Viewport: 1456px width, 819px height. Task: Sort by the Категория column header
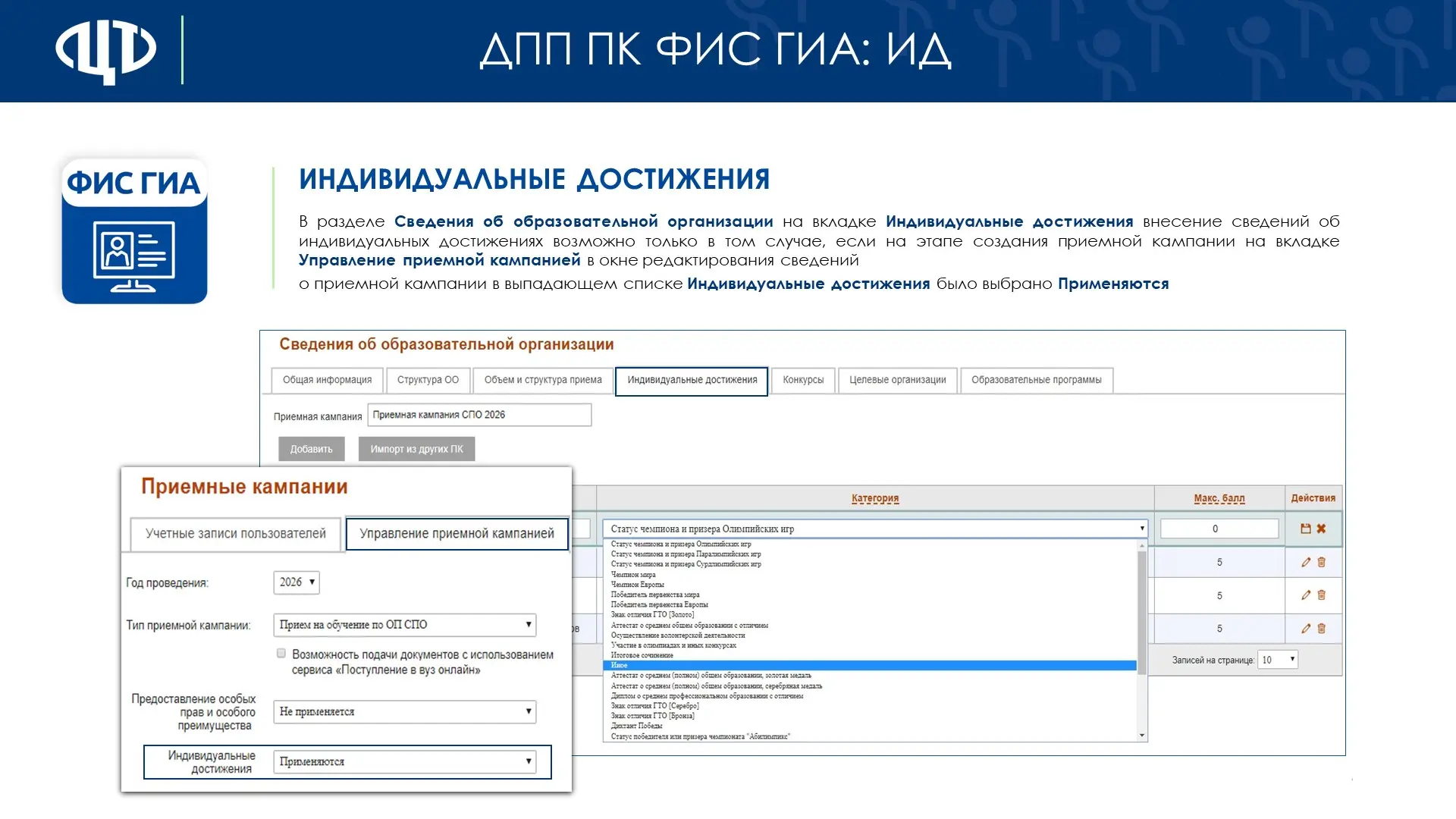click(875, 498)
